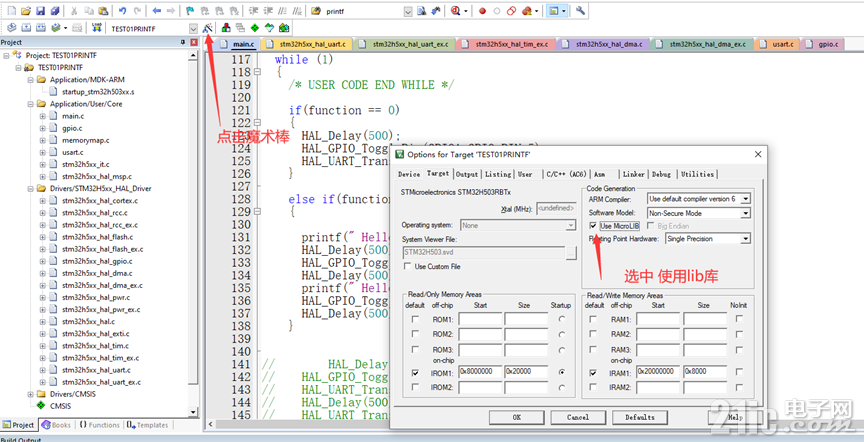Uncheck the IRAM1 default checkbox
The height and width of the screenshot is (442, 864).
pyautogui.click(x=593, y=372)
